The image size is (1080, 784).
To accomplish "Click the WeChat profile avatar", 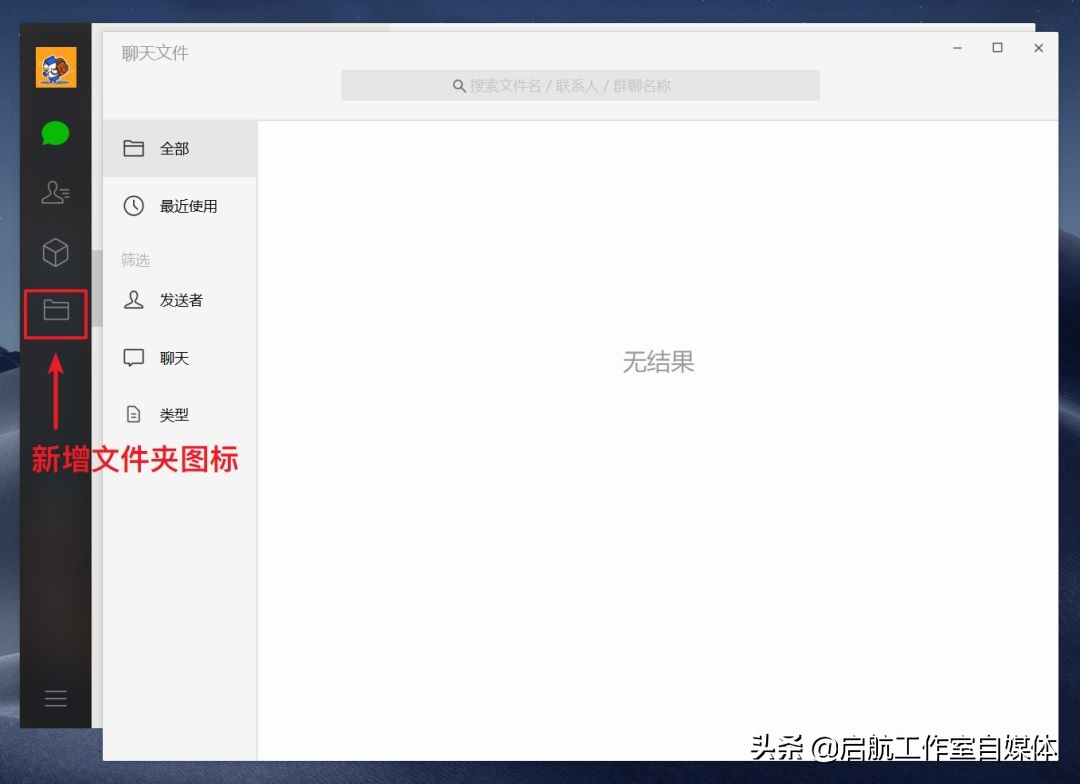I will [55, 65].
